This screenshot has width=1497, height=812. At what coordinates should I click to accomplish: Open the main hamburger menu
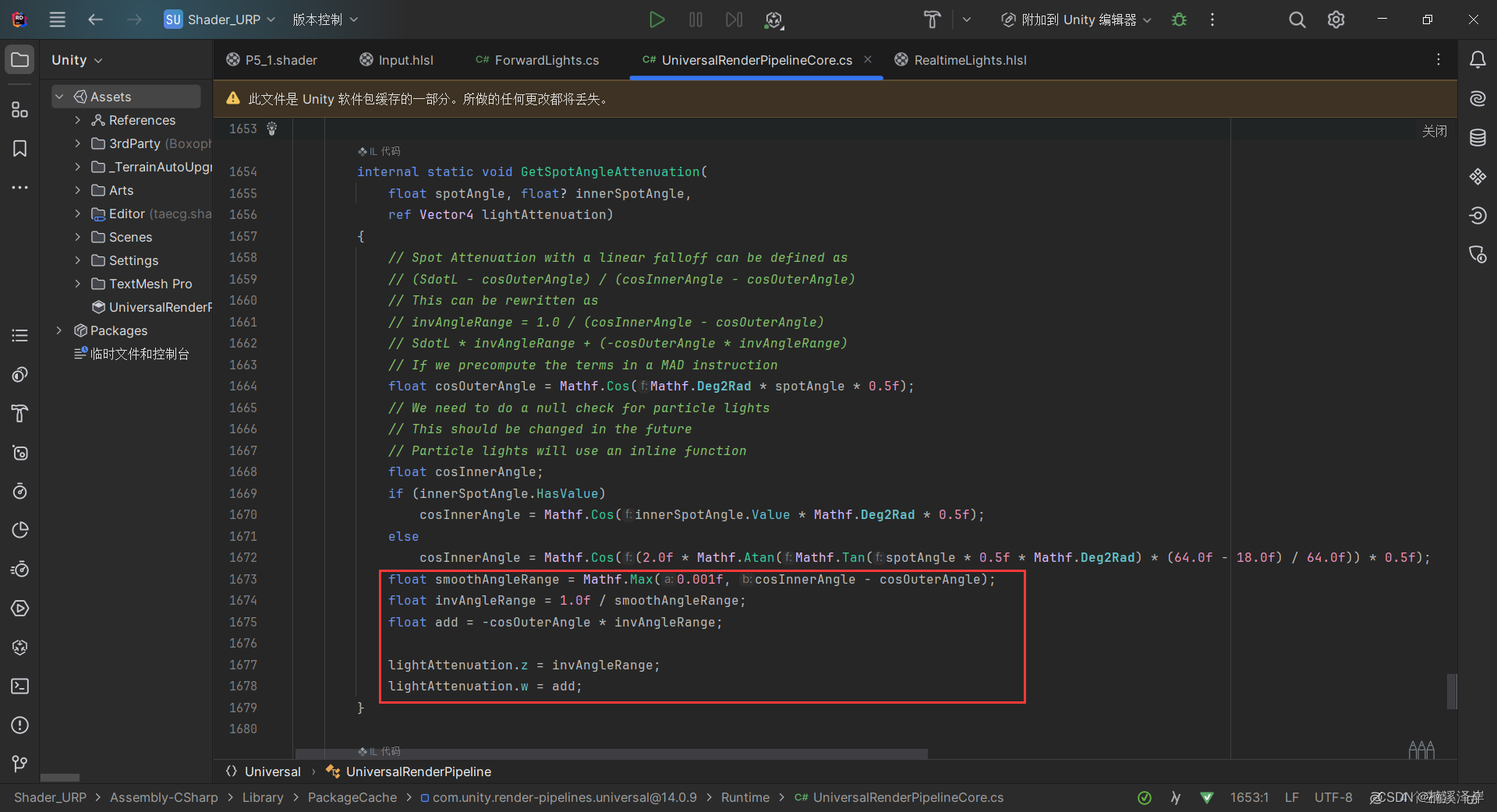(58, 19)
